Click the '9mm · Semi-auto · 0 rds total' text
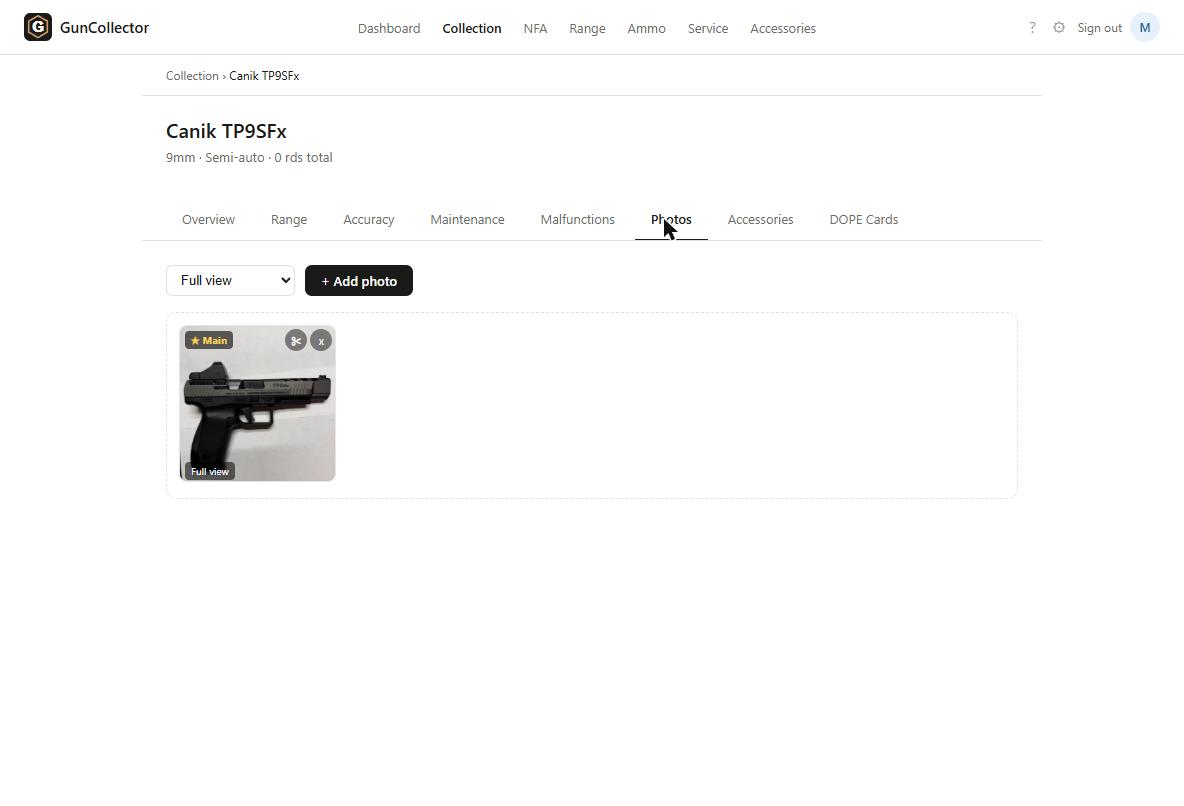Screen dimensions: 1184x806 point(249,157)
